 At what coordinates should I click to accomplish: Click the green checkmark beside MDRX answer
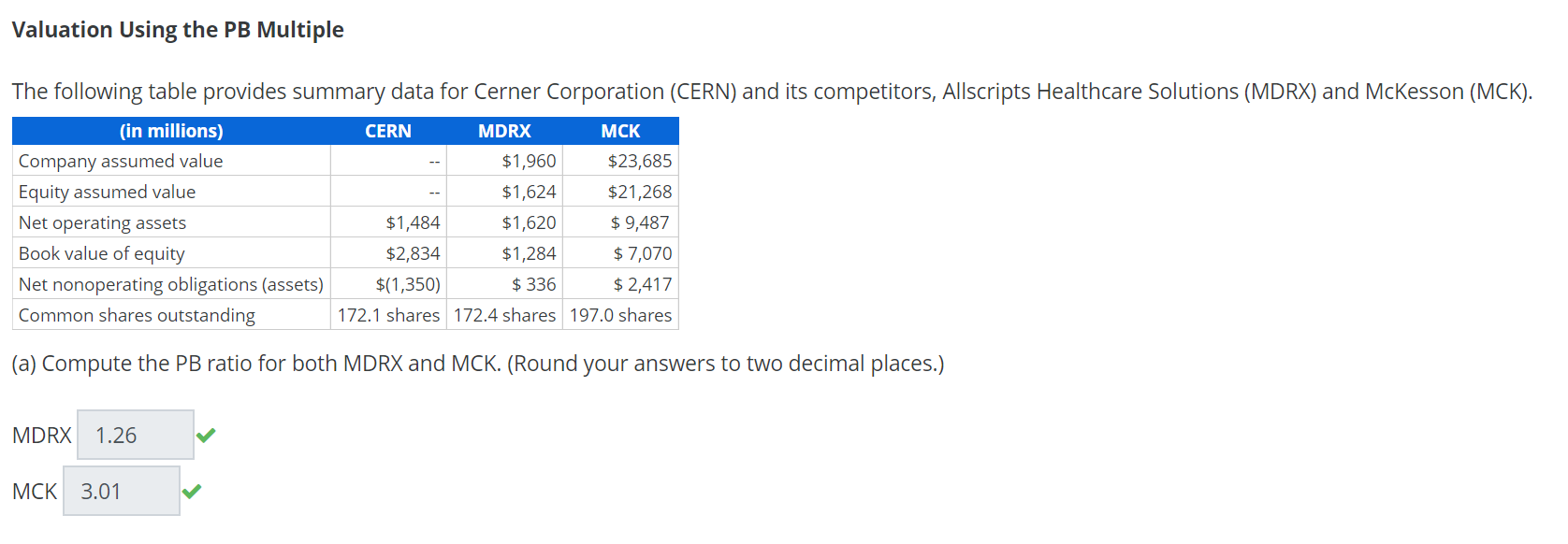click(206, 434)
